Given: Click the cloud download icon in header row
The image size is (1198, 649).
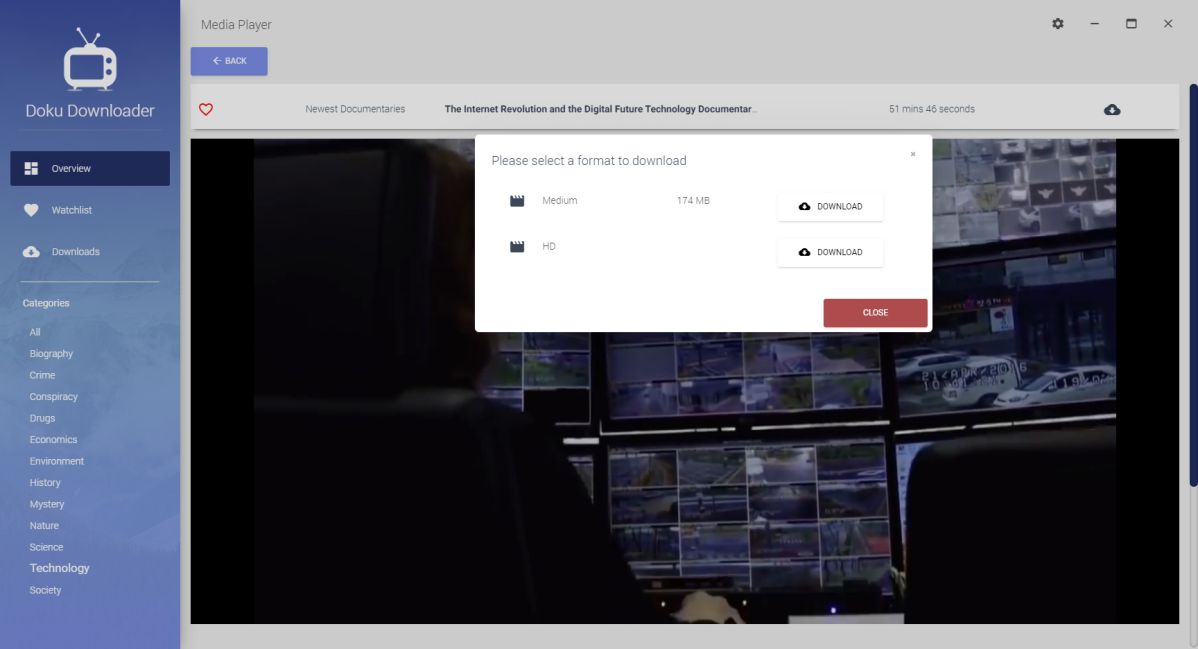Looking at the screenshot, I should point(1111,109).
